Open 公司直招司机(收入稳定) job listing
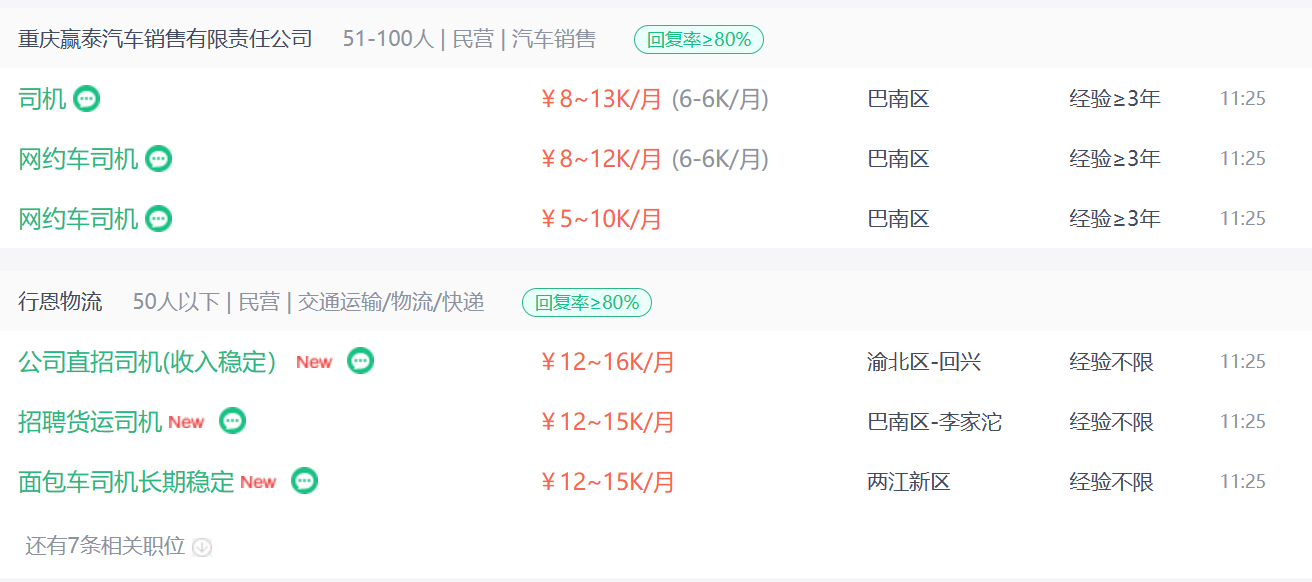The height and width of the screenshot is (582, 1312). [x=147, y=362]
